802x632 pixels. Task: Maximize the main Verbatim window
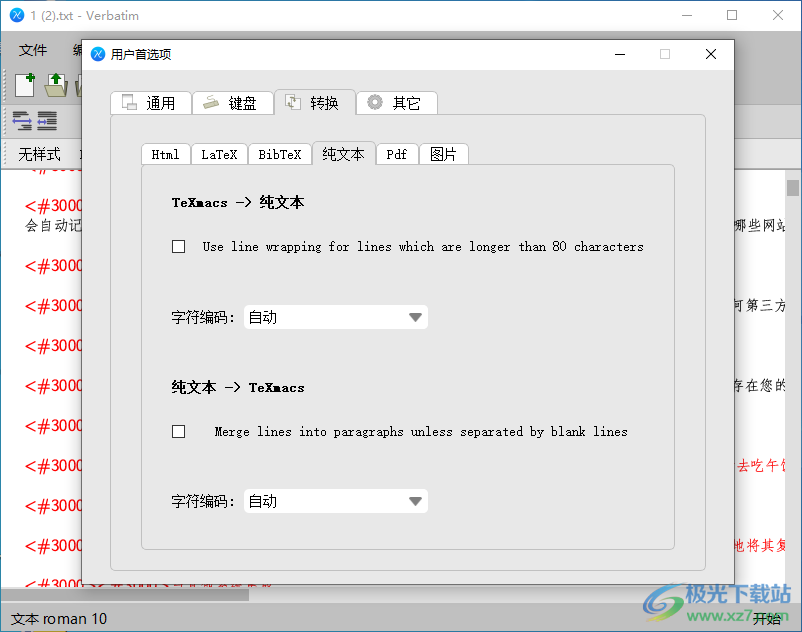point(732,15)
